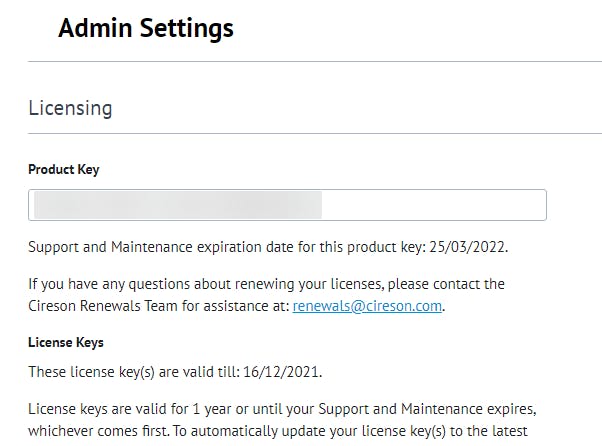The width and height of the screenshot is (602, 446).
Task: Click the redacted product key value
Action: tap(177, 205)
